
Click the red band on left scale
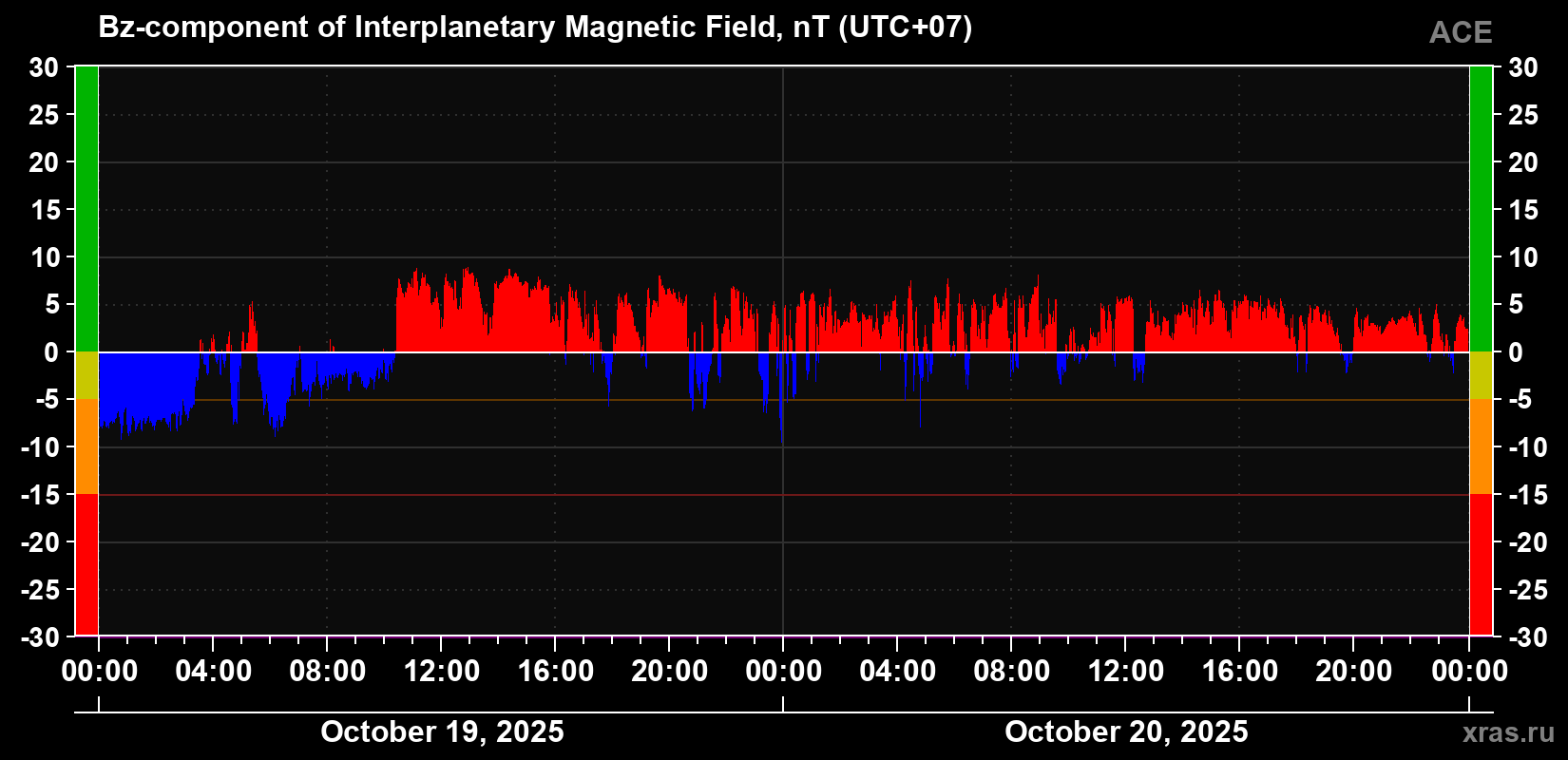click(86, 564)
